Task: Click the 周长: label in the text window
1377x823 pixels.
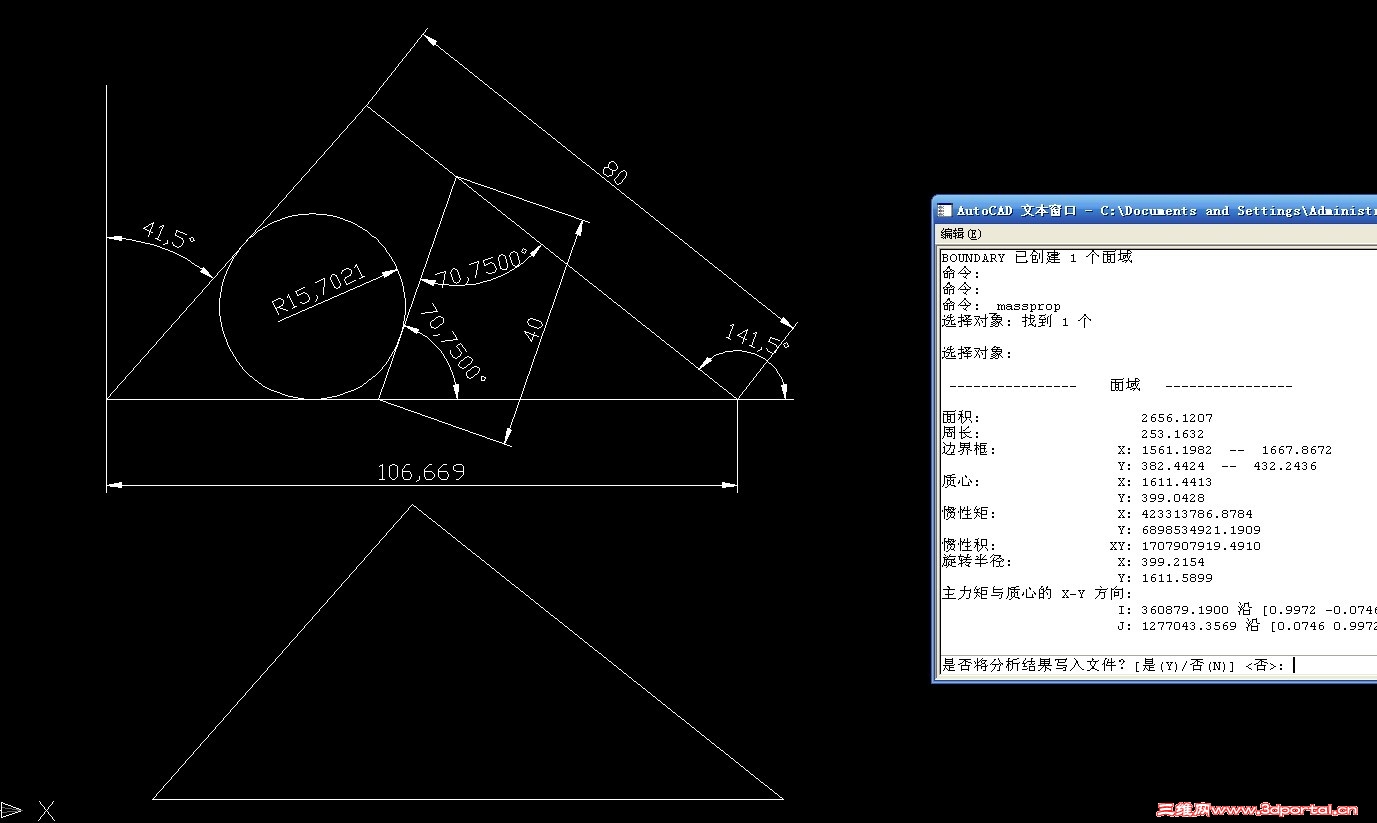Action: (x=961, y=434)
